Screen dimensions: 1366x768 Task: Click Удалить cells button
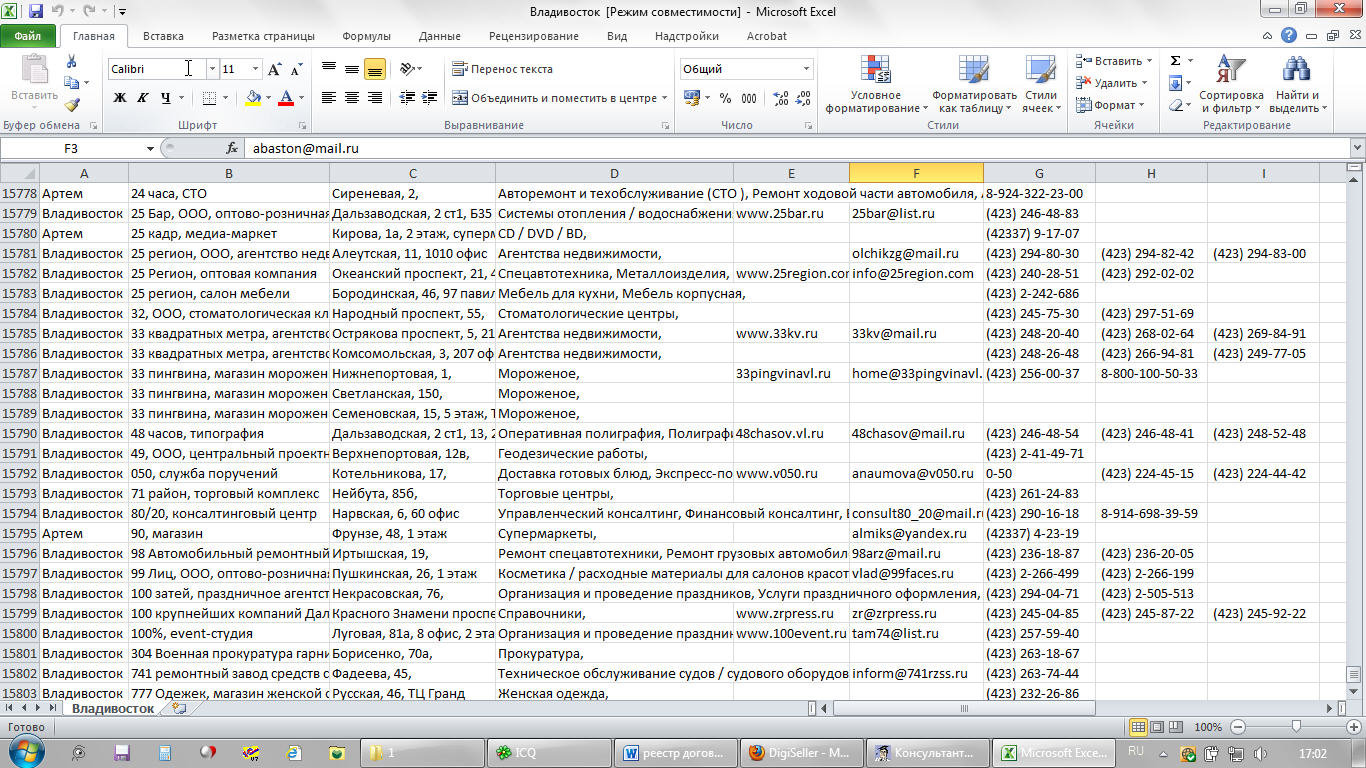click(1107, 83)
